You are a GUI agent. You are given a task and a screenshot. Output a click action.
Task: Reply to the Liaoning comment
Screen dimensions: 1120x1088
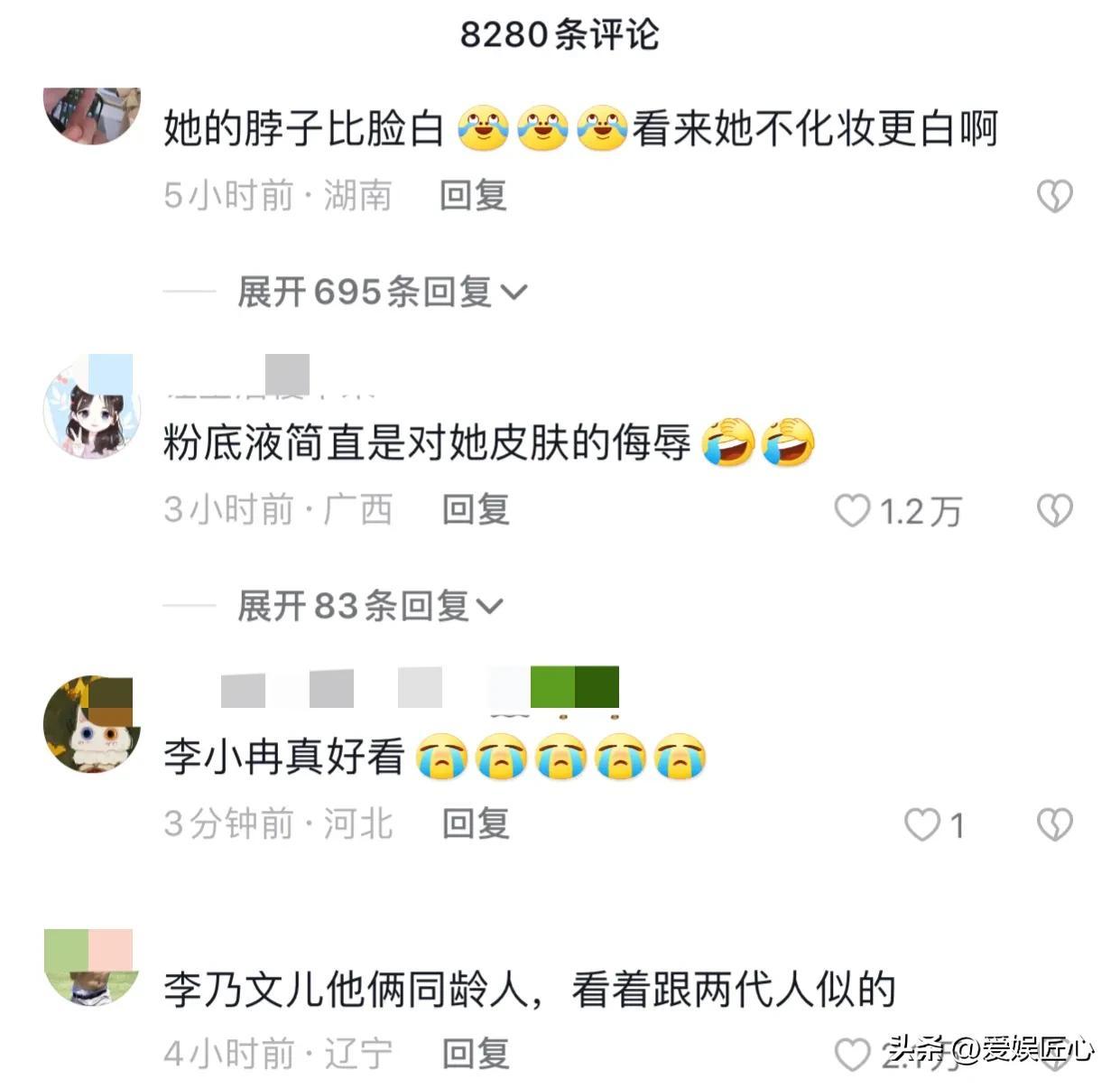[476, 1054]
